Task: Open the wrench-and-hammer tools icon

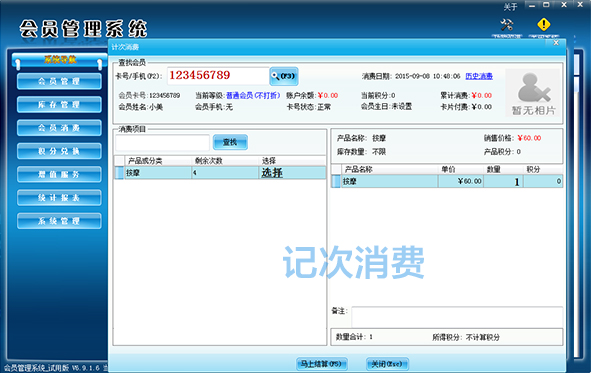Action: pyautogui.click(x=507, y=25)
